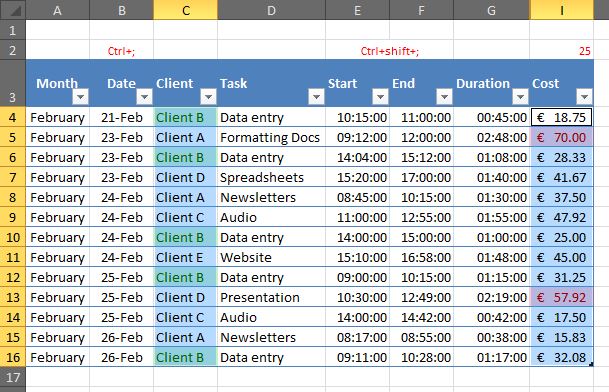
Task: Click the cell showing € 70.00
Action: pyautogui.click(x=562, y=138)
